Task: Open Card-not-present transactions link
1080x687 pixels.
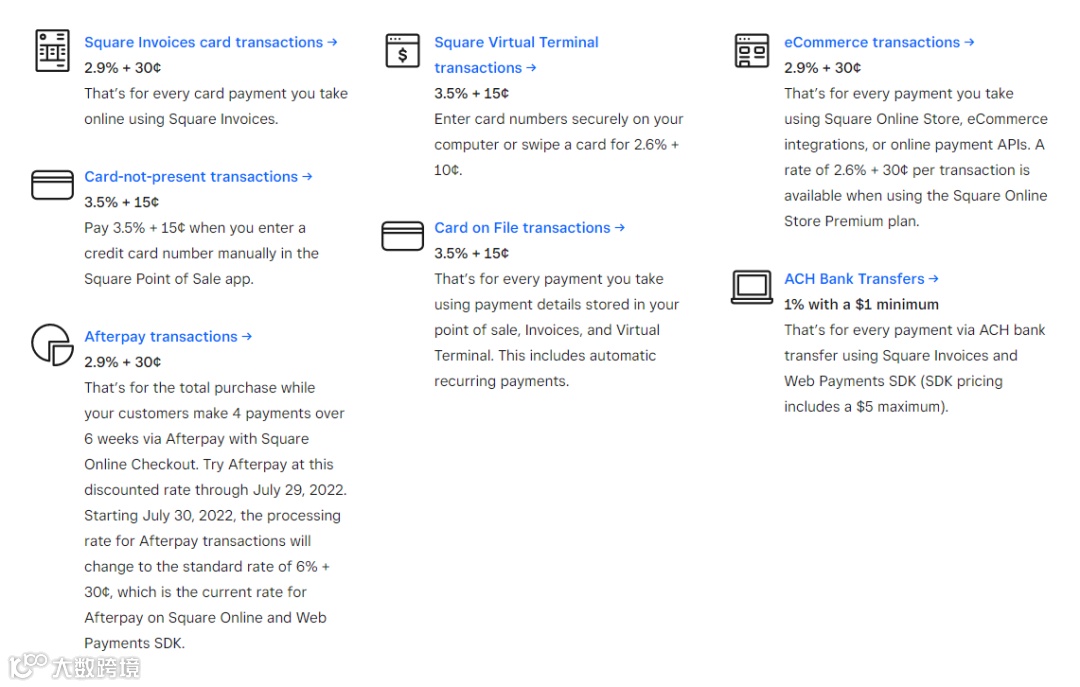Action: pos(198,176)
